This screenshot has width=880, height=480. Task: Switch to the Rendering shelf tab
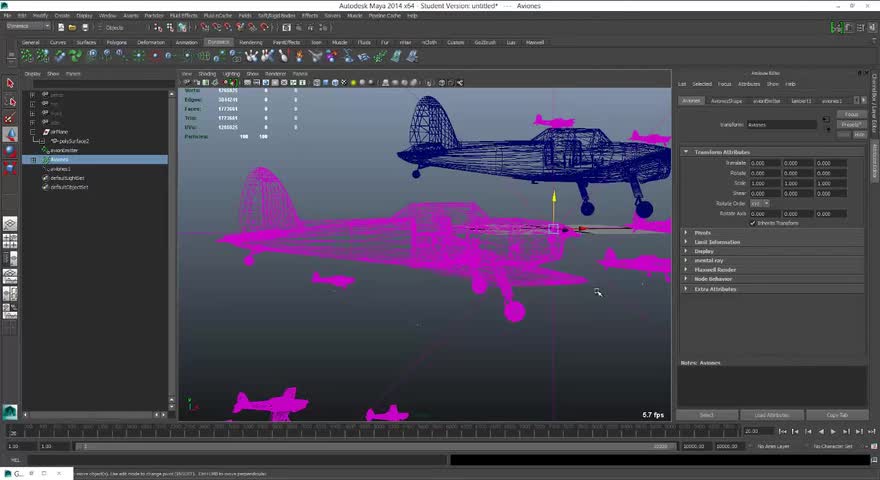pos(250,42)
